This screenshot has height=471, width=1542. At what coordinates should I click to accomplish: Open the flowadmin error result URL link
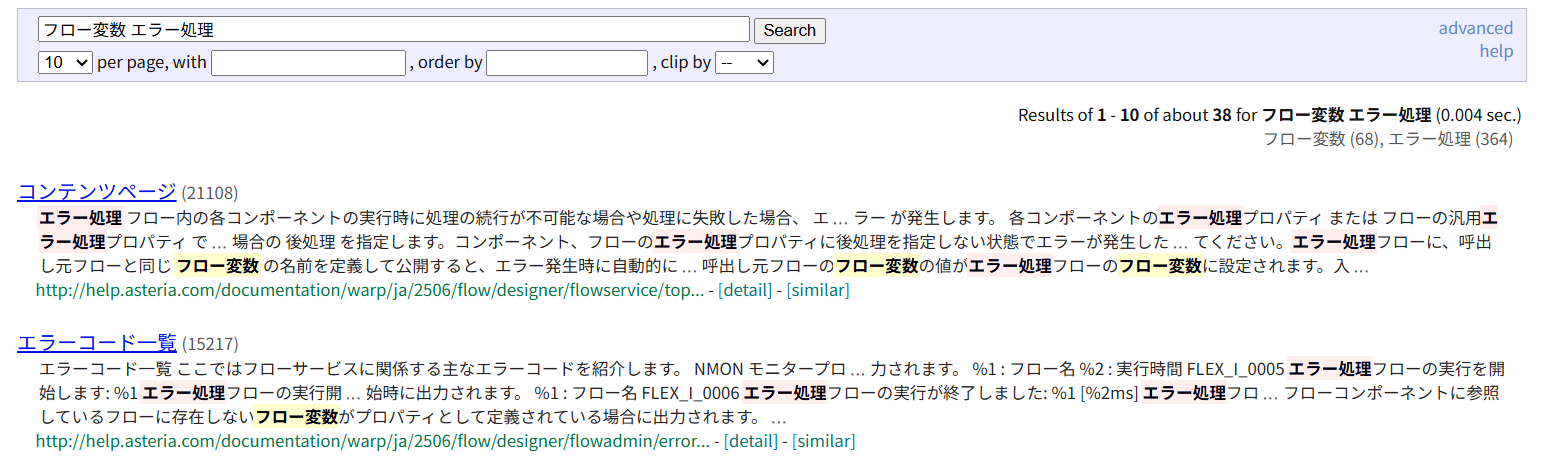[373, 440]
